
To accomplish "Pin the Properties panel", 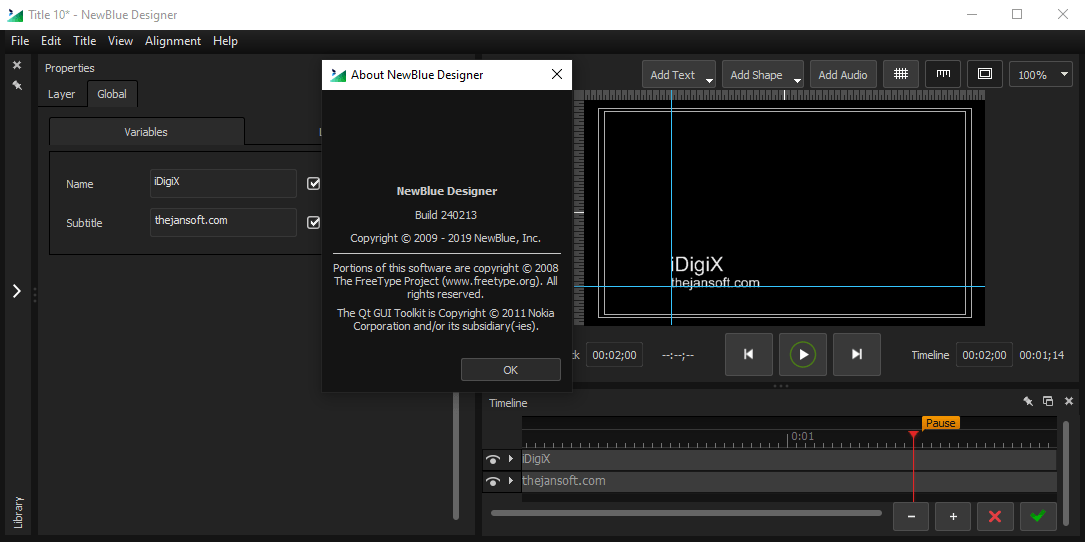I will click(17, 85).
